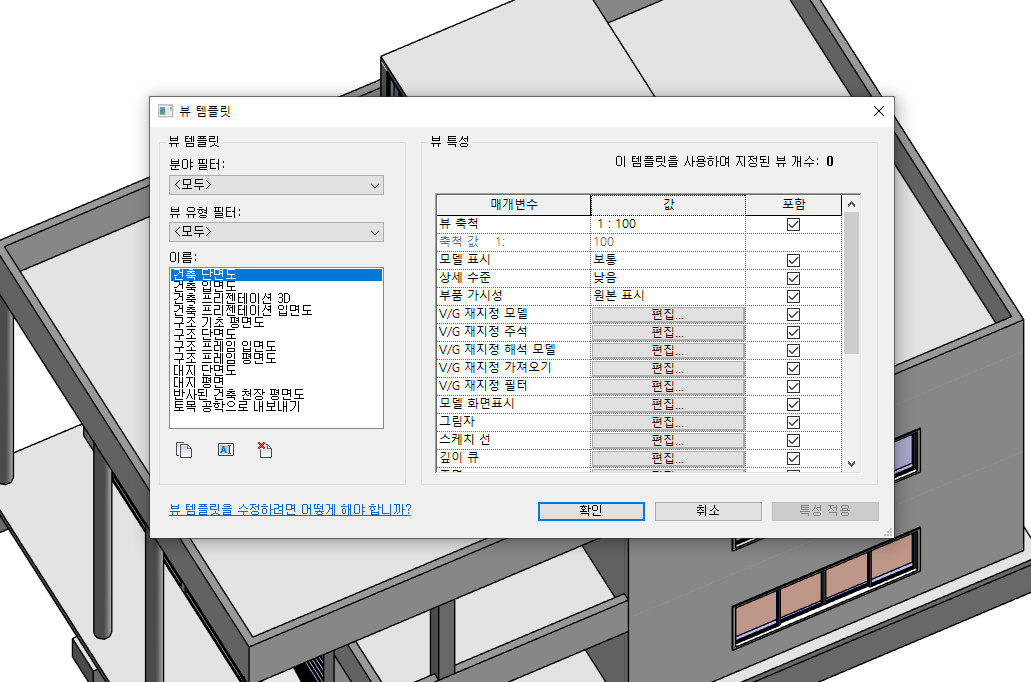Image resolution: width=1031 pixels, height=682 pixels.
Task: Uncheck the 포함 box for 상세 수준
Action: click(794, 278)
